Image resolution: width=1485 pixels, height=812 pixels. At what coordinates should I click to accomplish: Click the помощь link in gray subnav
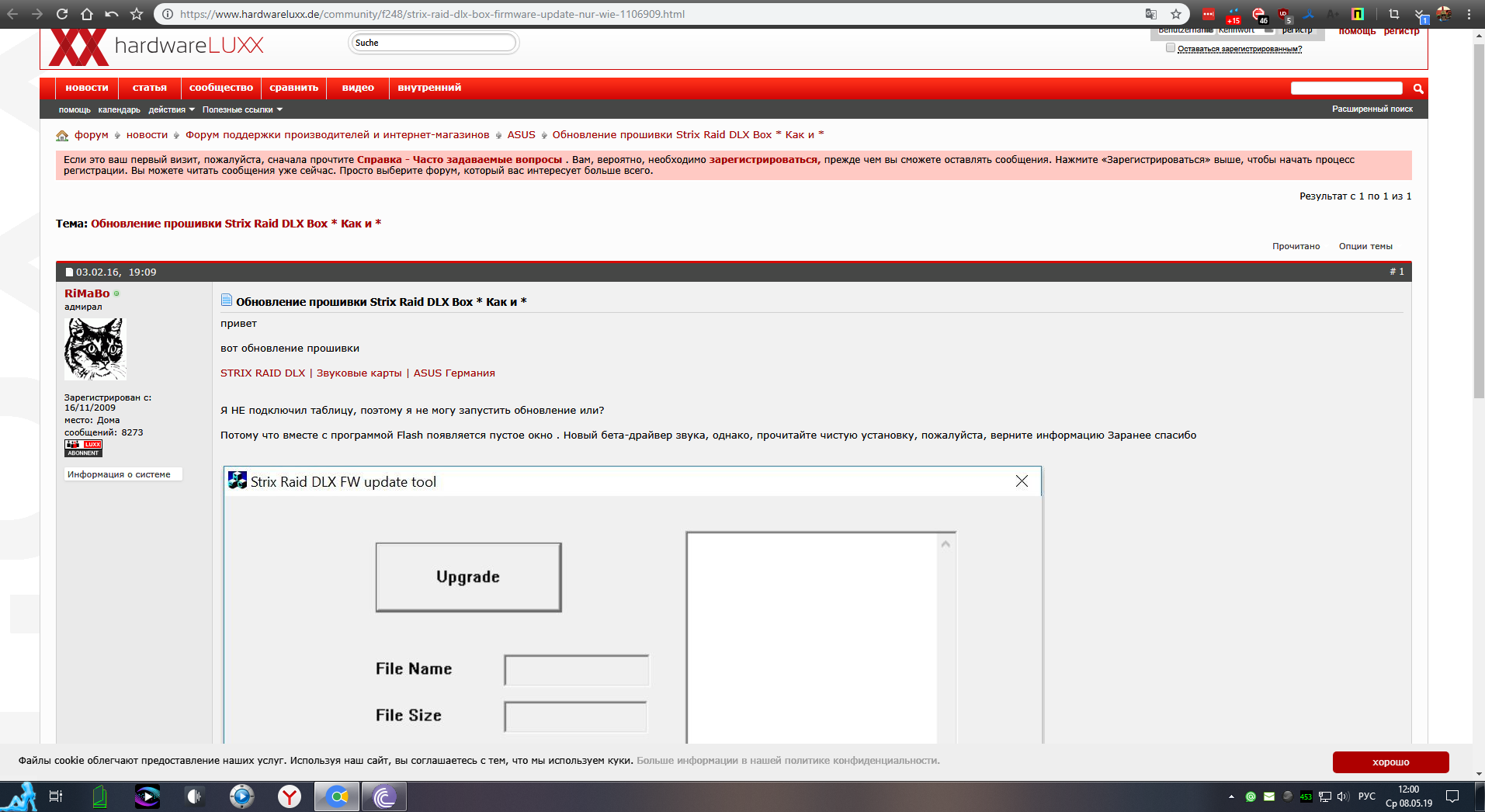[x=75, y=109]
